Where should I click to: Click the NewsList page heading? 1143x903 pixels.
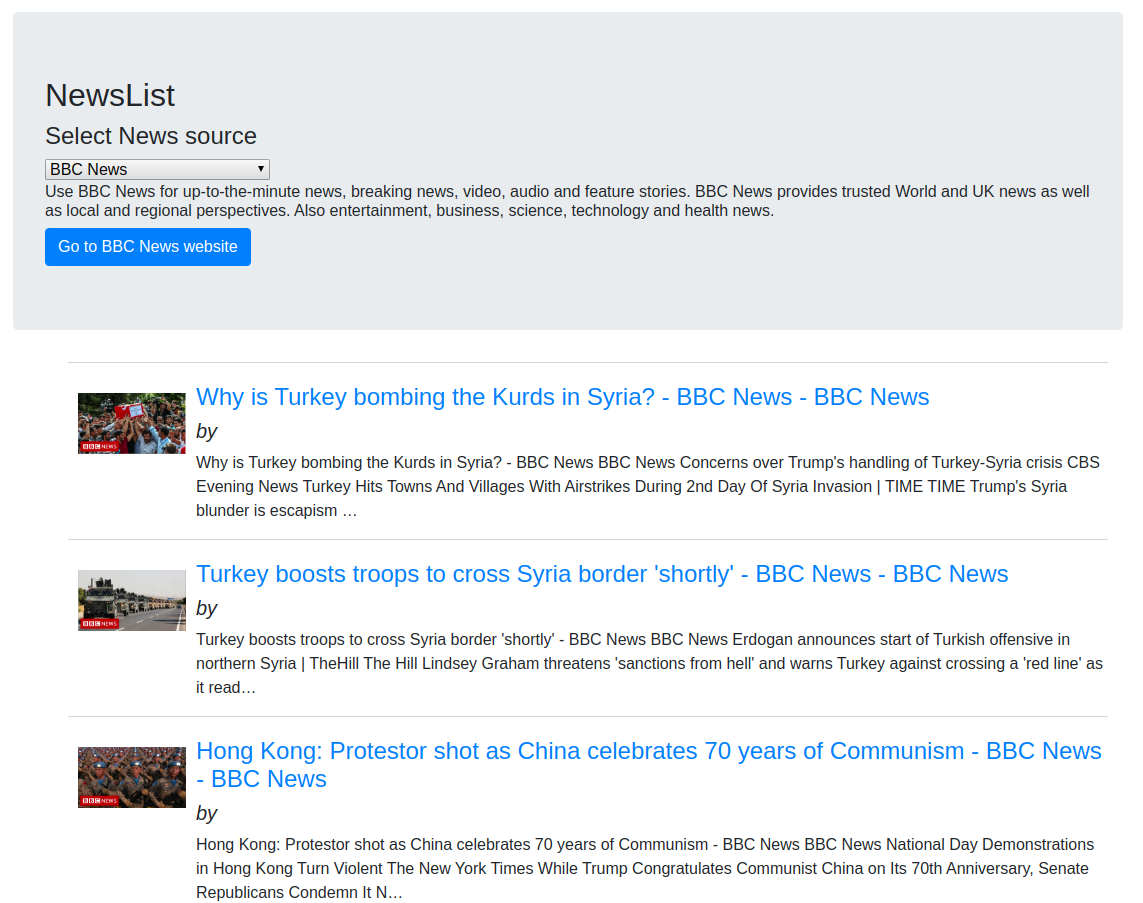(110, 95)
